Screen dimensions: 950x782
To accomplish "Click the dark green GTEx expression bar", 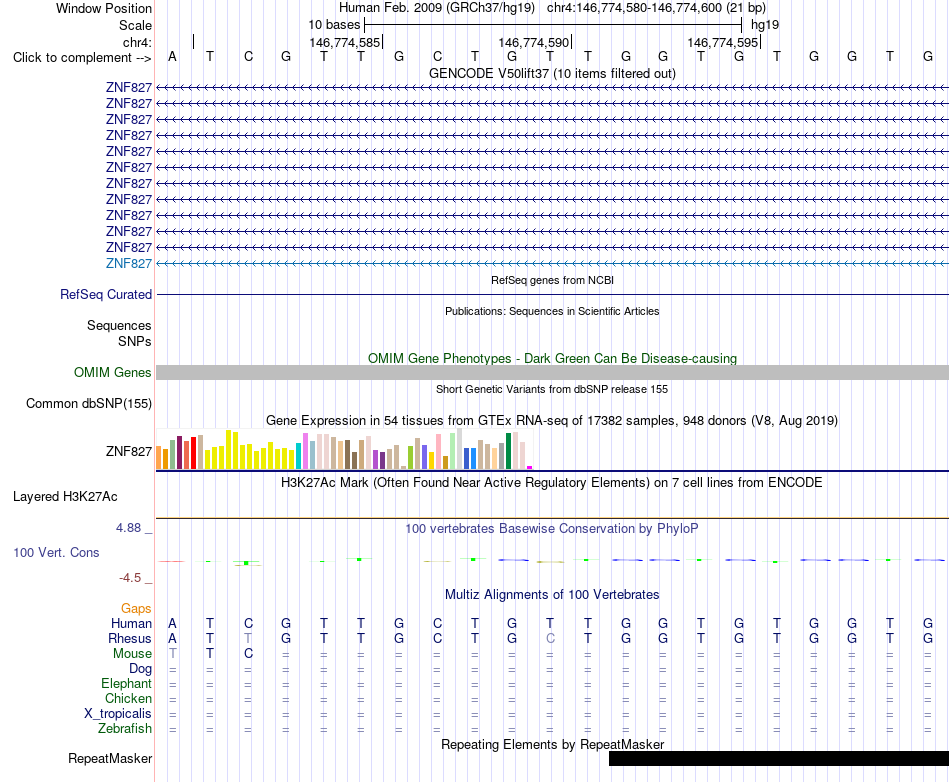I will [x=508, y=451].
